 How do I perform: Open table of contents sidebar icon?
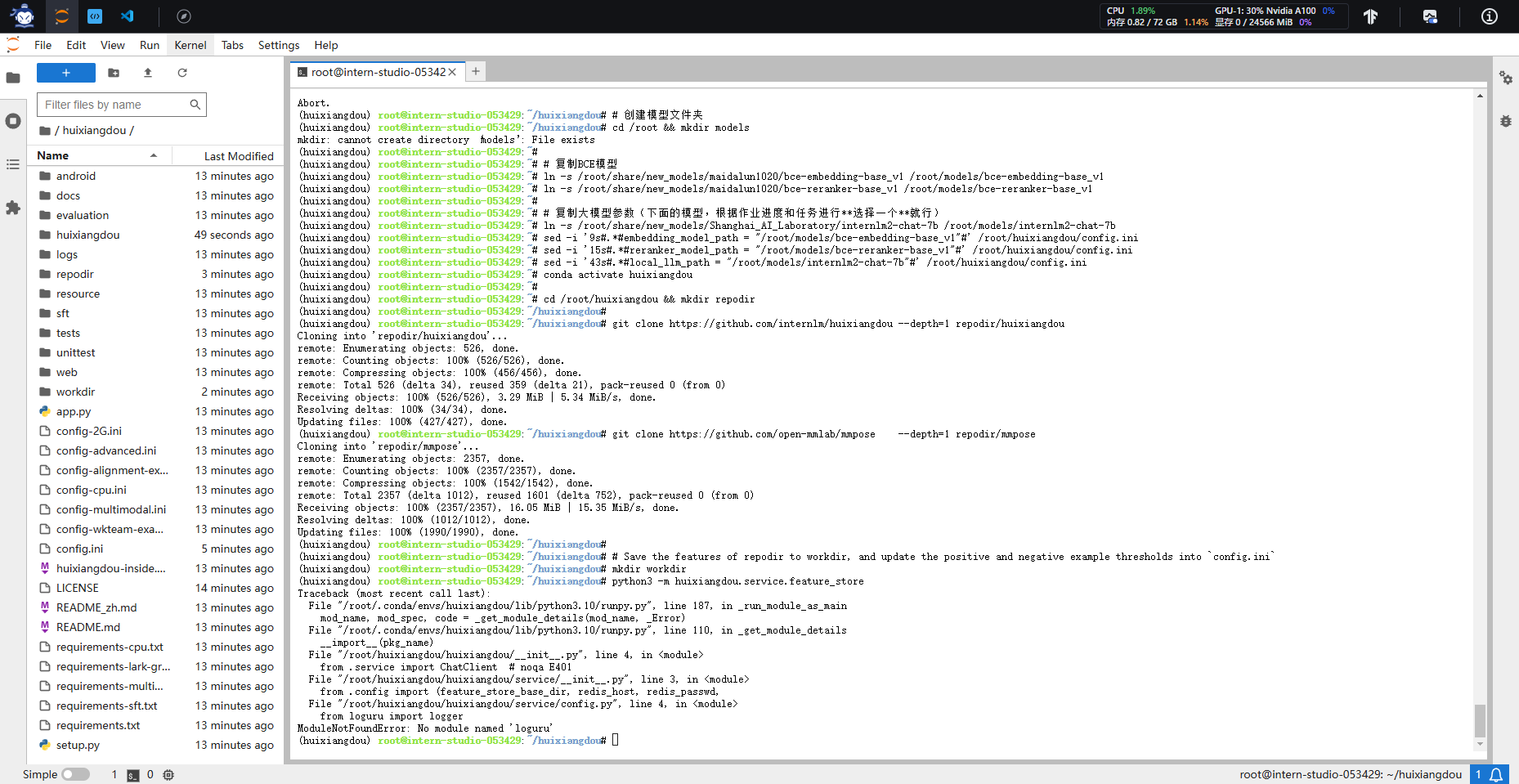coord(13,164)
